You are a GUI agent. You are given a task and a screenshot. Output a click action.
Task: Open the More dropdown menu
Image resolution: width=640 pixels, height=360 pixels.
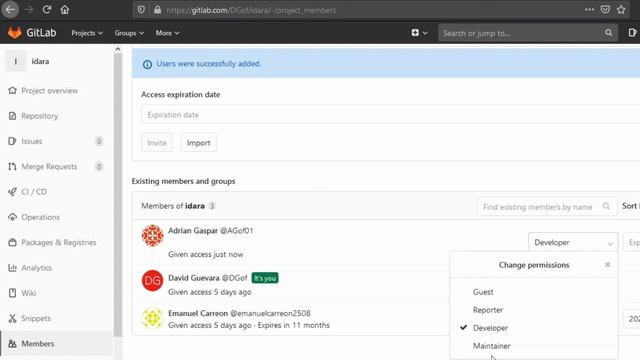click(167, 33)
